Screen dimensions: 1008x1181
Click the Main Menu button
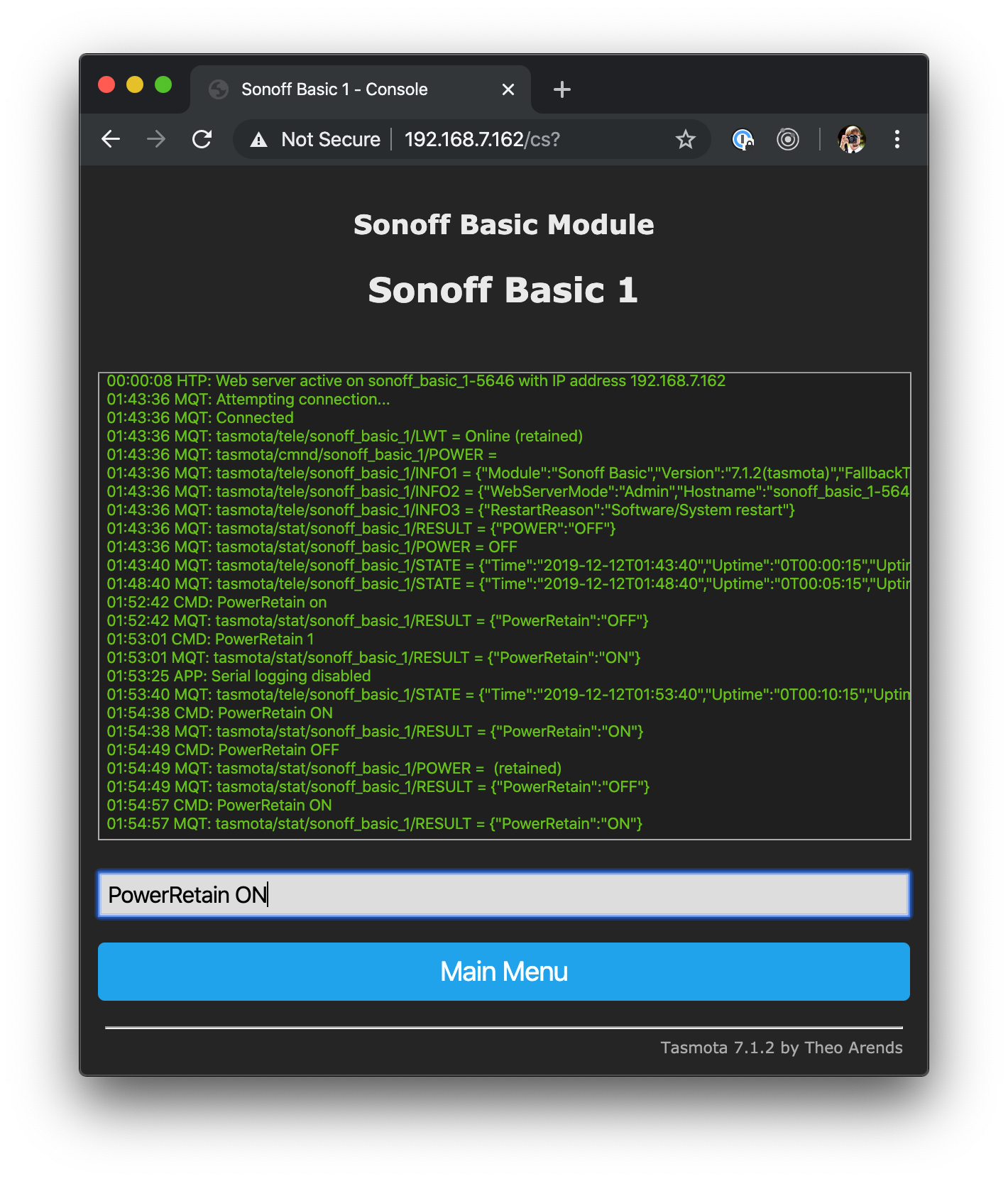click(504, 972)
